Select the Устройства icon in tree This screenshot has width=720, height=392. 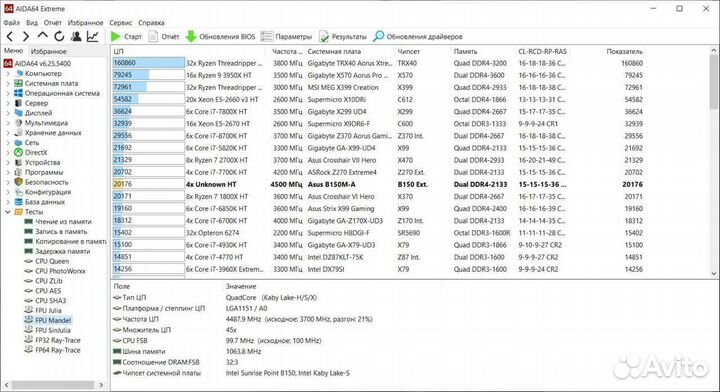pos(18,162)
